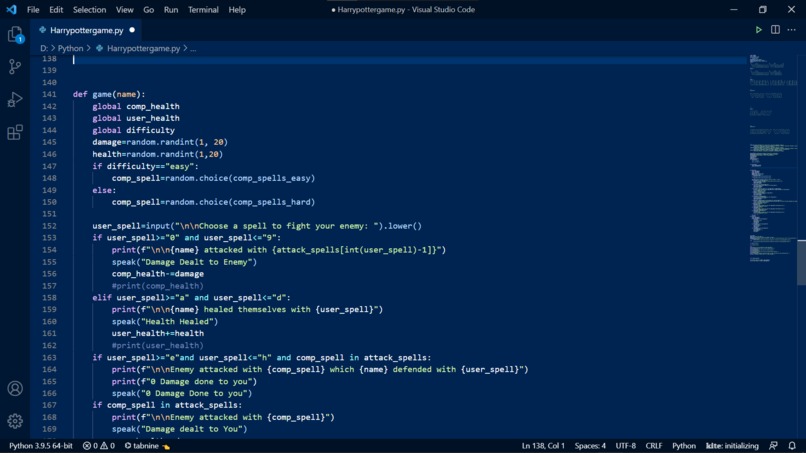Open the View menu
This screenshot has height=453, width=806.
(124, 10)
